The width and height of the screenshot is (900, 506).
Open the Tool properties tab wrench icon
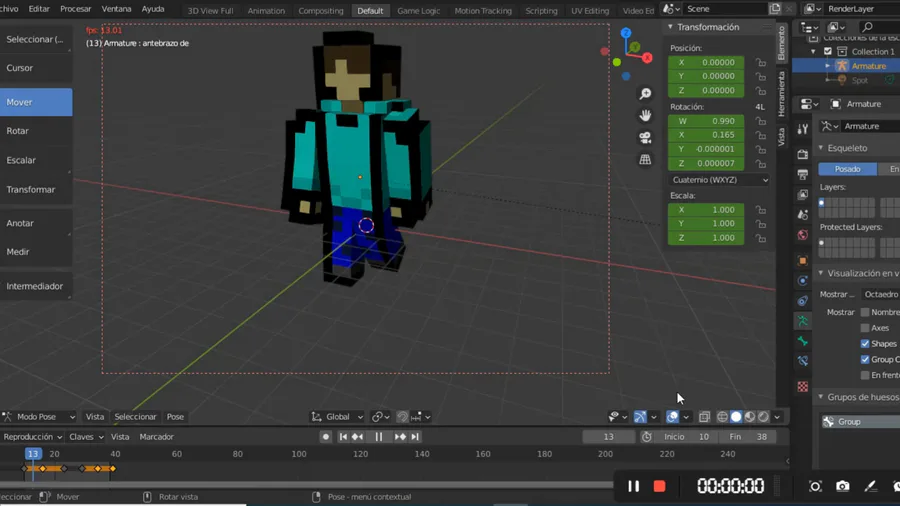point(803,129)
